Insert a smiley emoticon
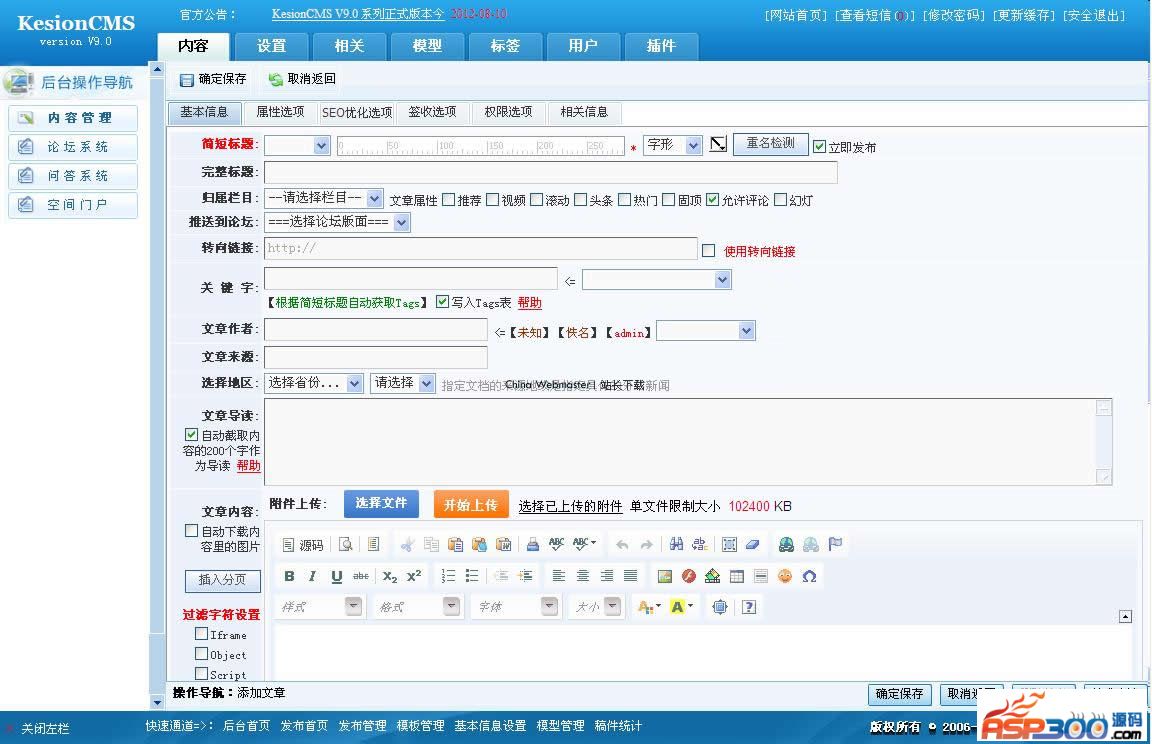Image resolution: width=1152 pixels, height=744 pixels. [x=785, y=576]
